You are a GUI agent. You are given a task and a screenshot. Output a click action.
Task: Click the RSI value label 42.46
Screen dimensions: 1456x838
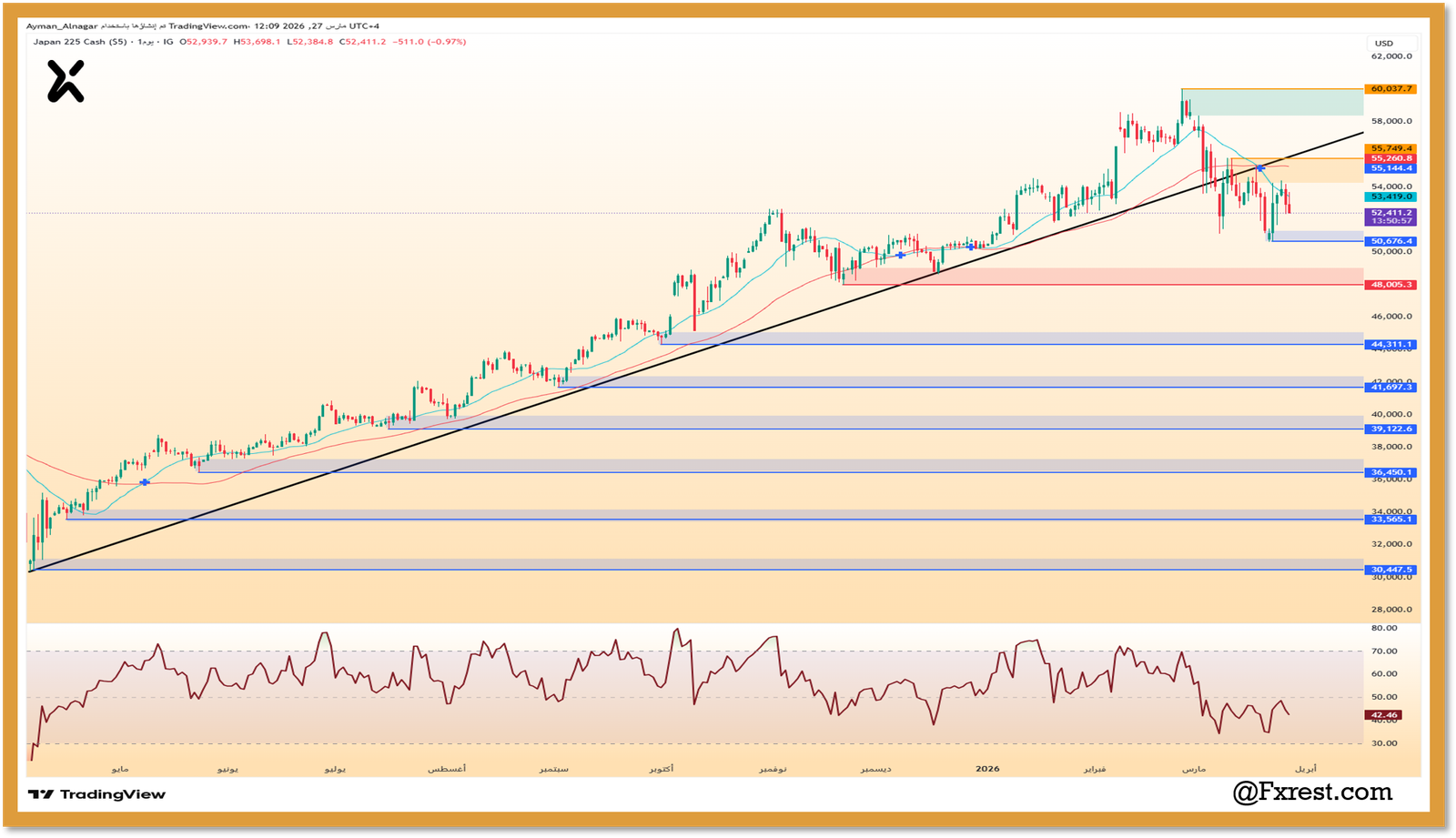click(1383, 715)
